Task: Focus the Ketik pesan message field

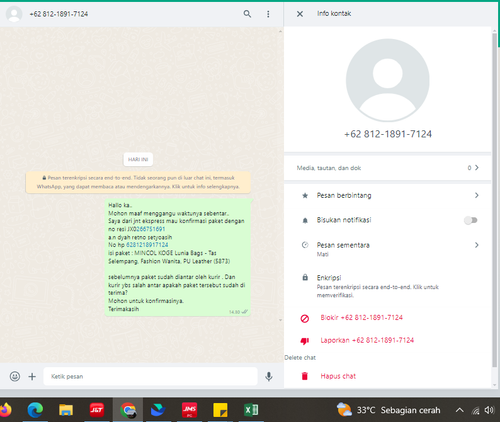Action: pyautogui.click(x=150, y=376)
